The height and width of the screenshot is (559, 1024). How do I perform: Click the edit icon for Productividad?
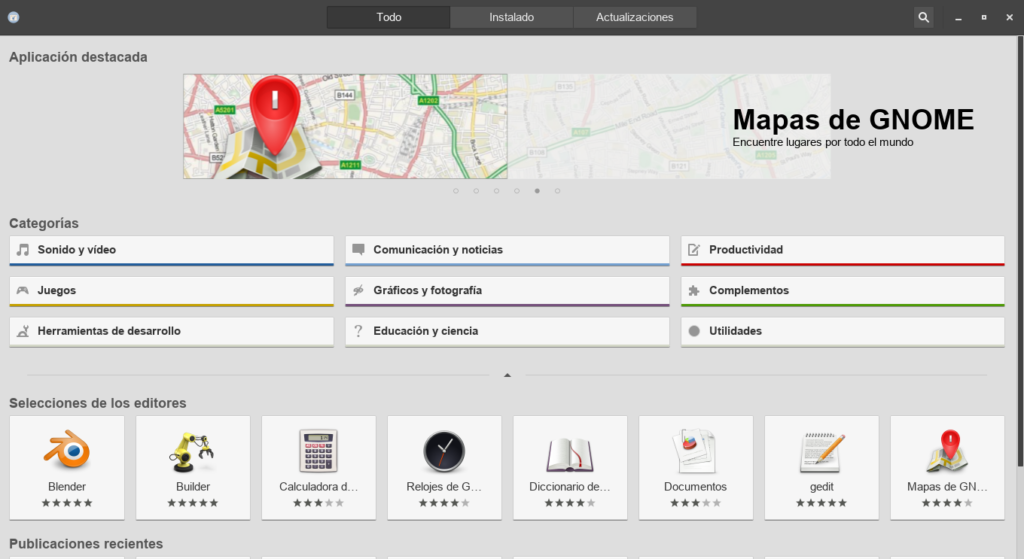694,249
